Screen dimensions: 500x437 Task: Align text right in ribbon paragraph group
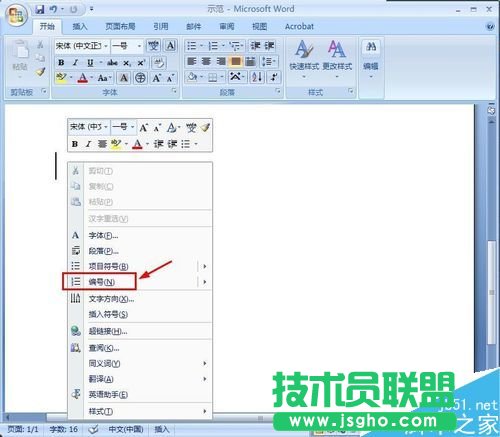221,61
